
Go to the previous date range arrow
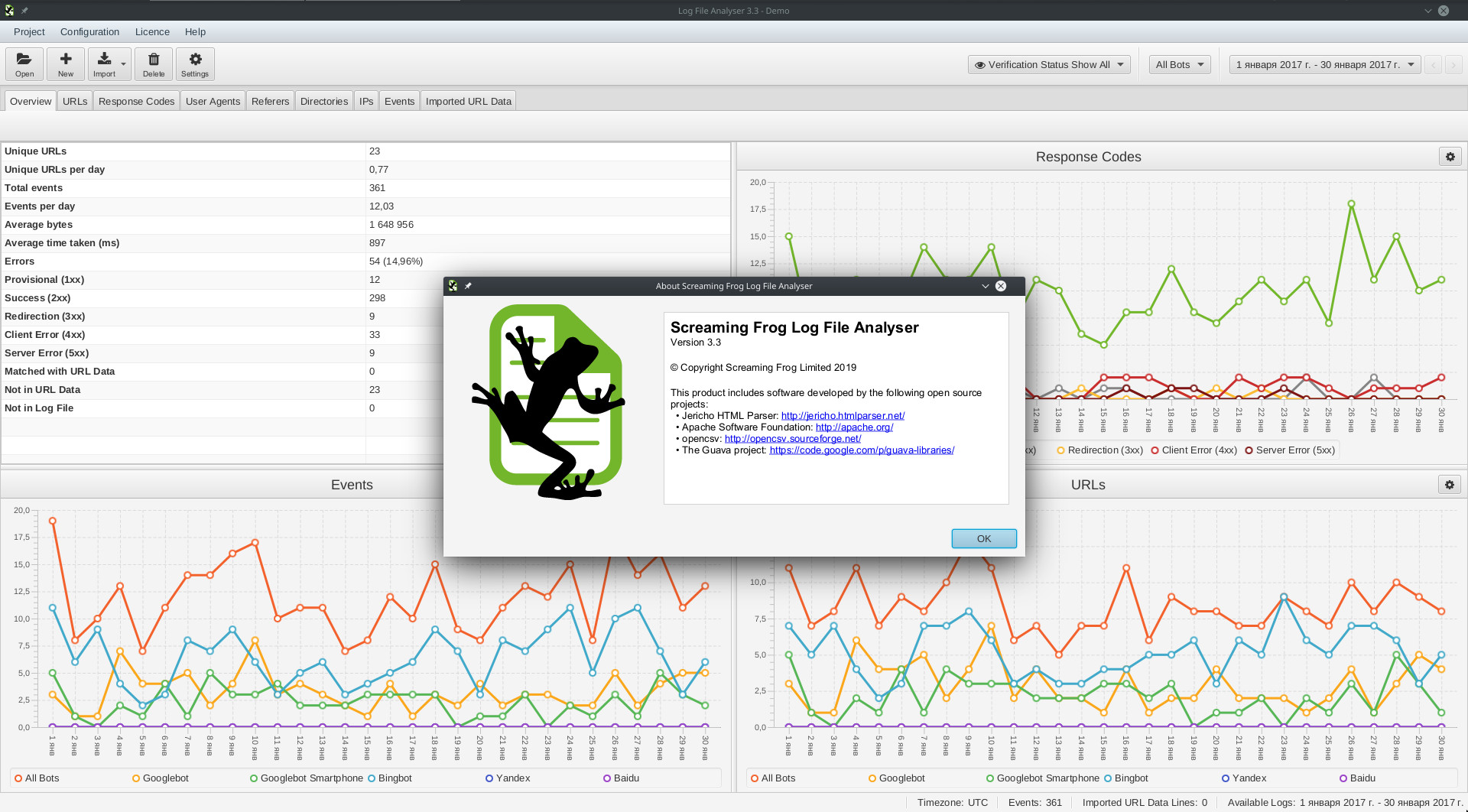[x=1434, y=65]
